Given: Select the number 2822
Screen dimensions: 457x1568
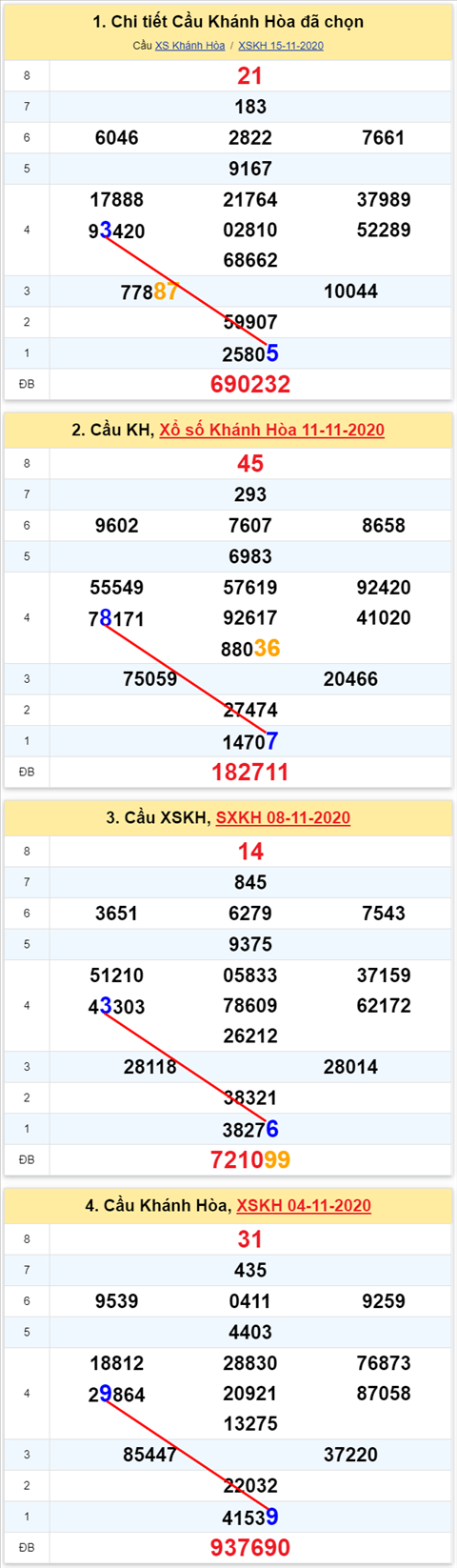Looking at the screenshot, I should click(x=250, y=138).
